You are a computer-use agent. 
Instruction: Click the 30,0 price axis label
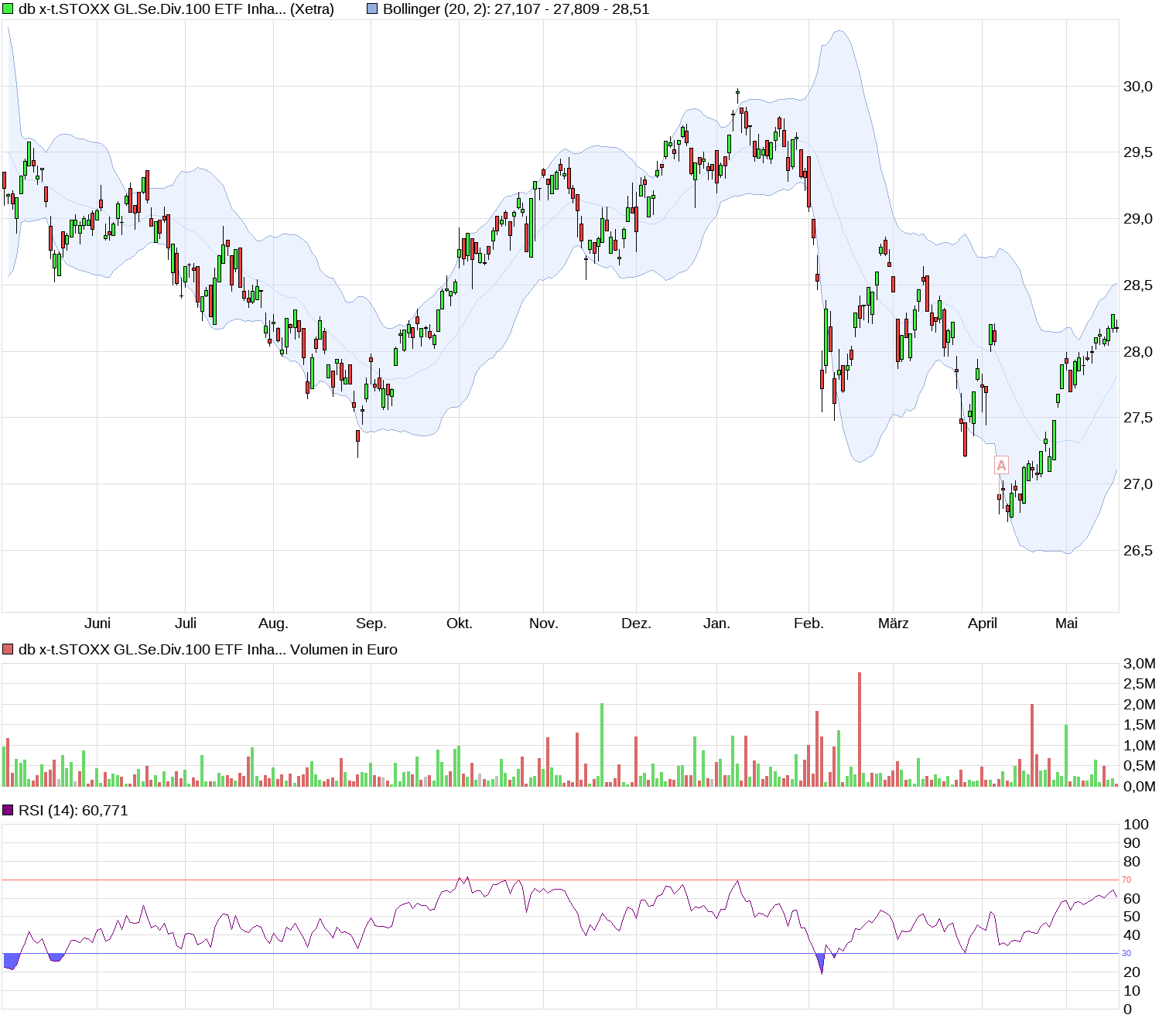pos(1137,87)
